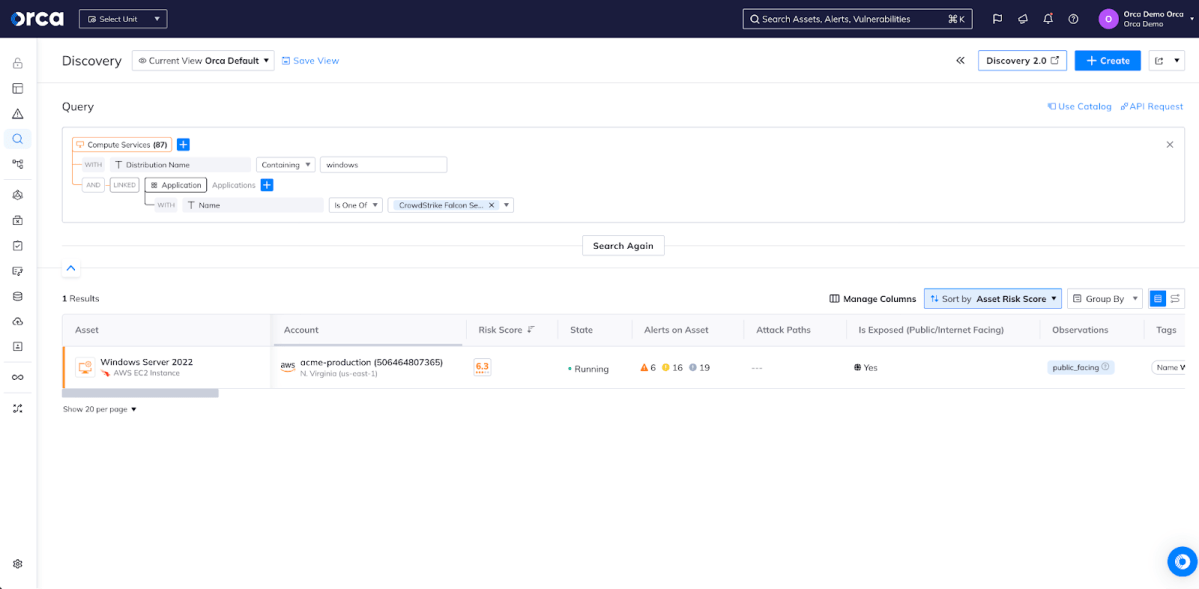The image size is (1199, 589).
Task: Open the dashboard layout icon in sidebar
Action: coord(18,89)
